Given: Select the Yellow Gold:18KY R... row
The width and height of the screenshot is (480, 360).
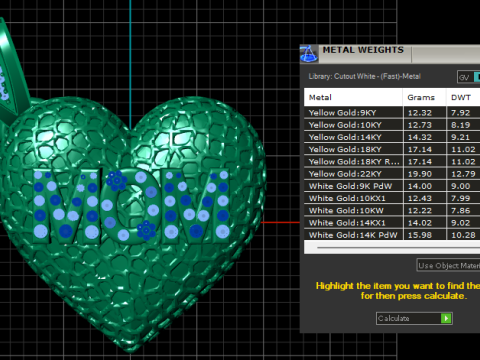Looking at the screenshot, I should [x=392, y=162].
